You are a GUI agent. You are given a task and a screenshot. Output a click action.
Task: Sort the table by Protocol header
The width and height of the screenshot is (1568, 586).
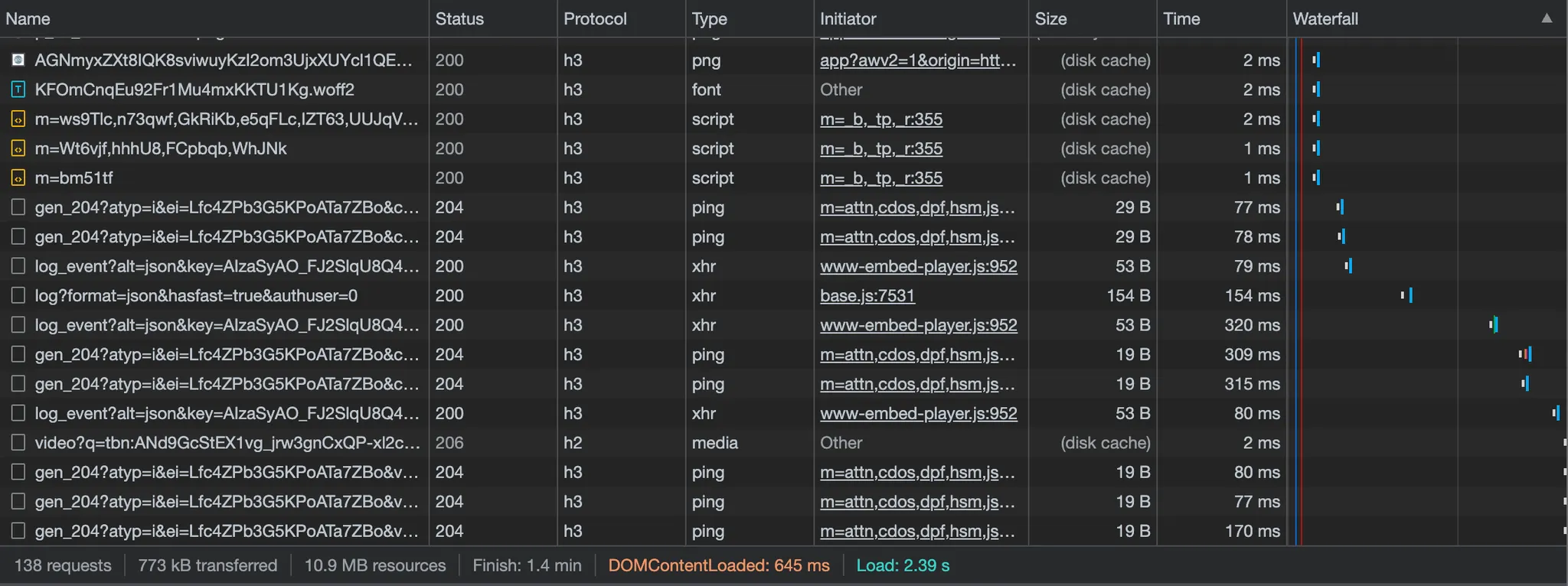tap(595, 19)
